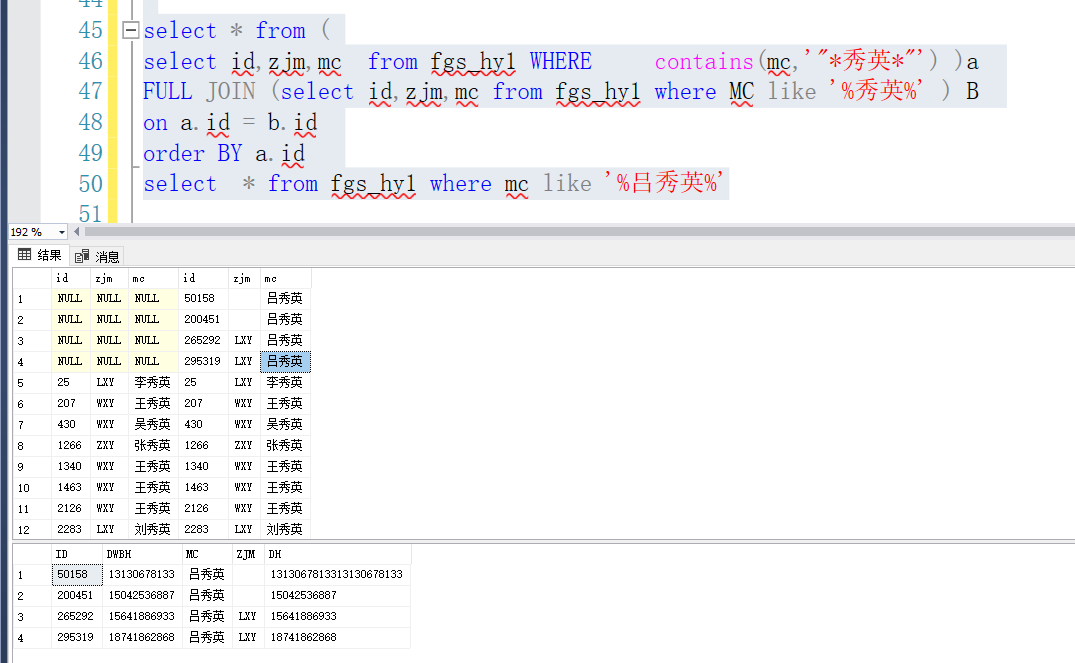The image size is (1075, 663).
Task: Click the editor's horizontal scrollbar track
Action: tap(579, 232)
